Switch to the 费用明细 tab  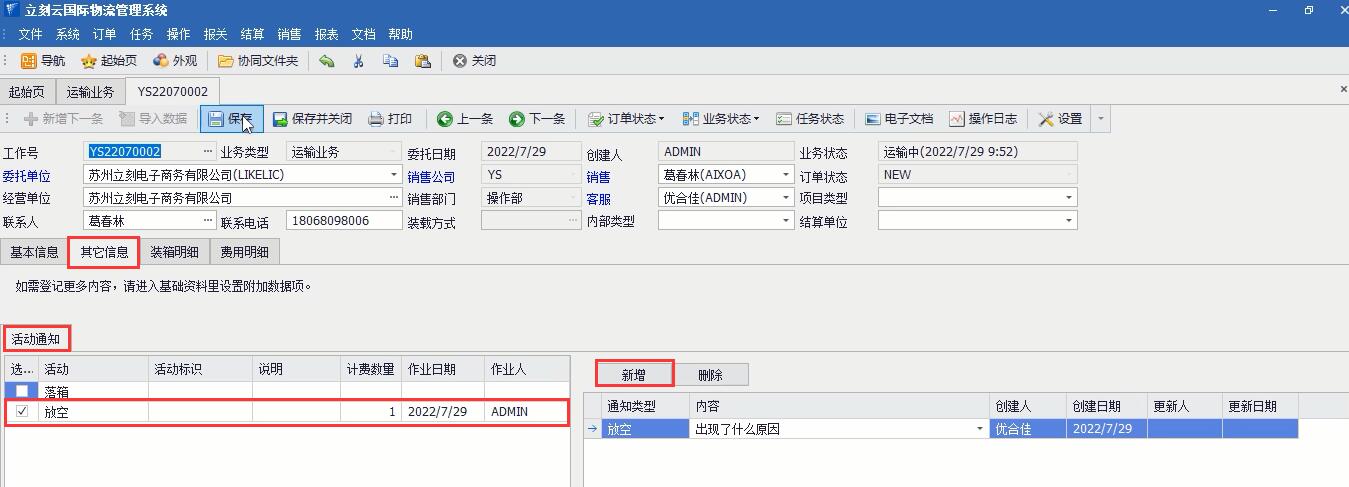pyautogui.click(x=243, y=252)
